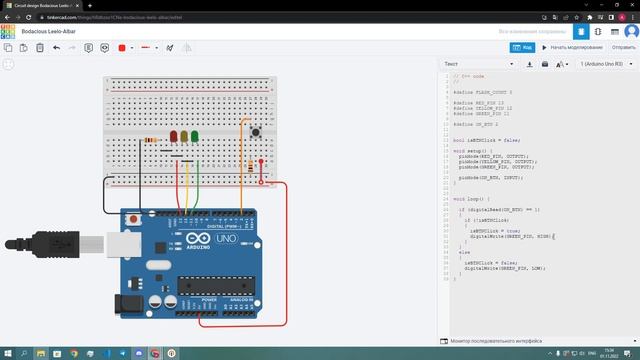Open Telegram from taskbar
This screenshot has height=360, width=640.
pos(122,353)
